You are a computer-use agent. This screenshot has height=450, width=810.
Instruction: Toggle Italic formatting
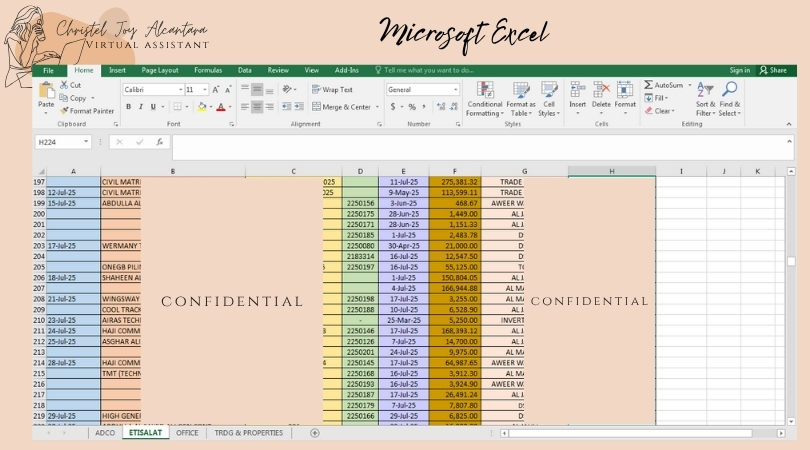coord(142,107)
